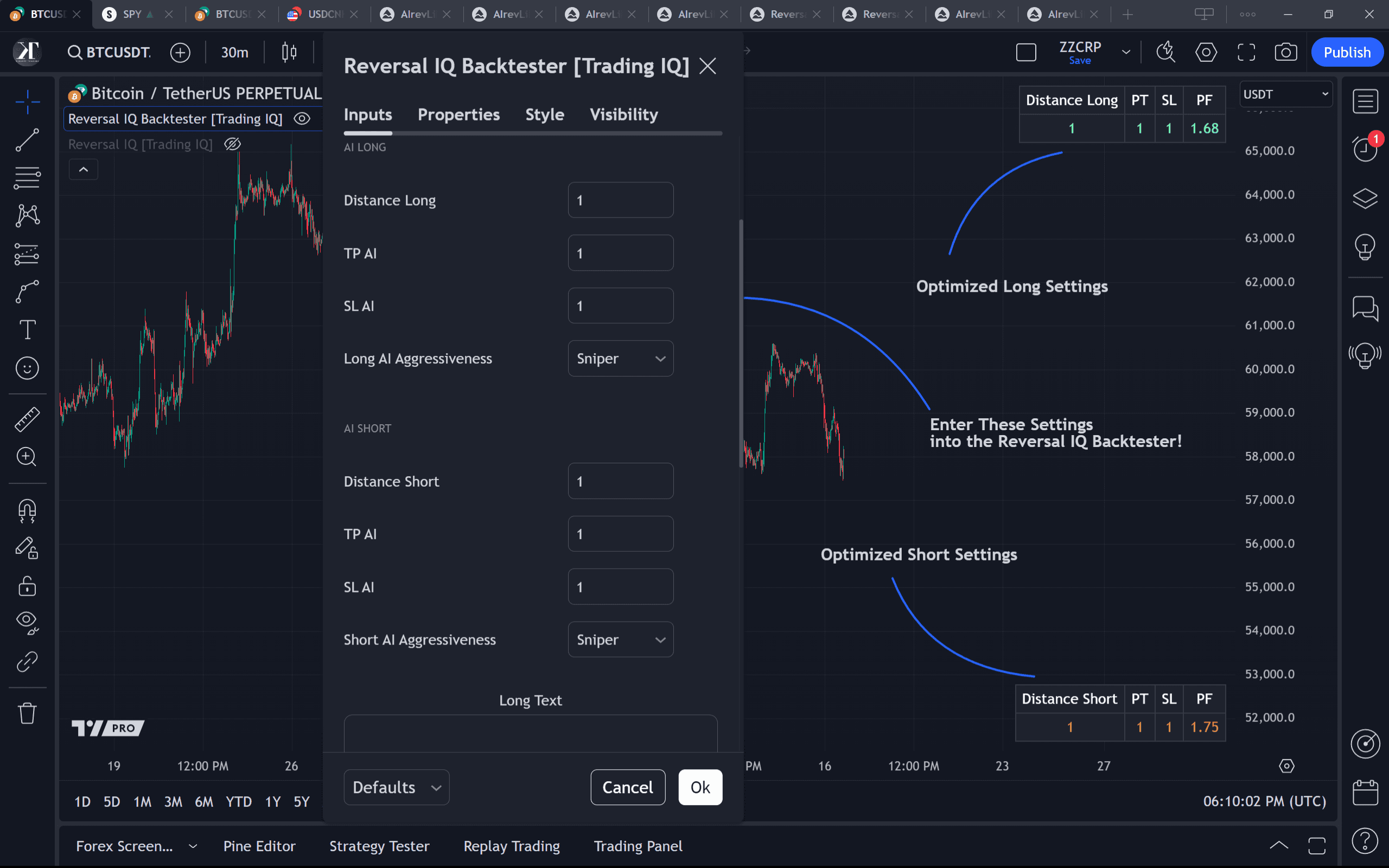The image size is (1389, 868).
Task: Switch to the Properties tab
Action: pyautogui.click(x=458, y=114)
